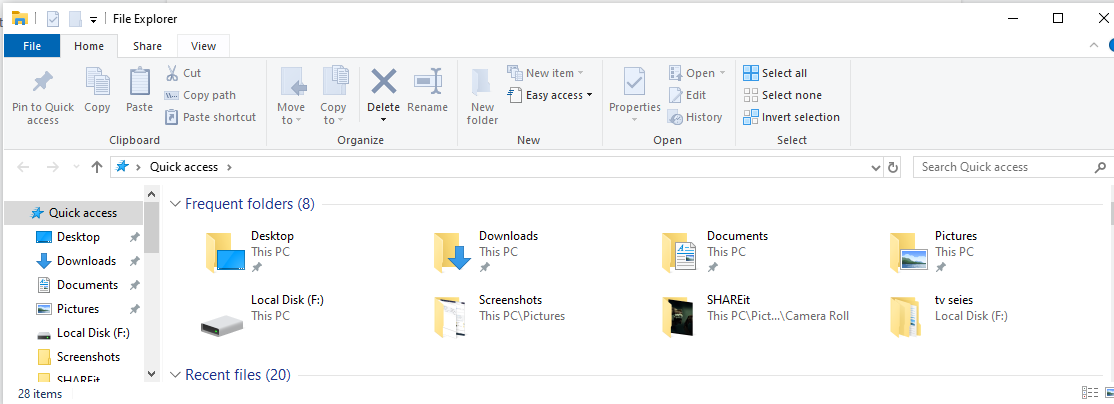Open the Pictures frequent folder tile

tap(934, 251)
